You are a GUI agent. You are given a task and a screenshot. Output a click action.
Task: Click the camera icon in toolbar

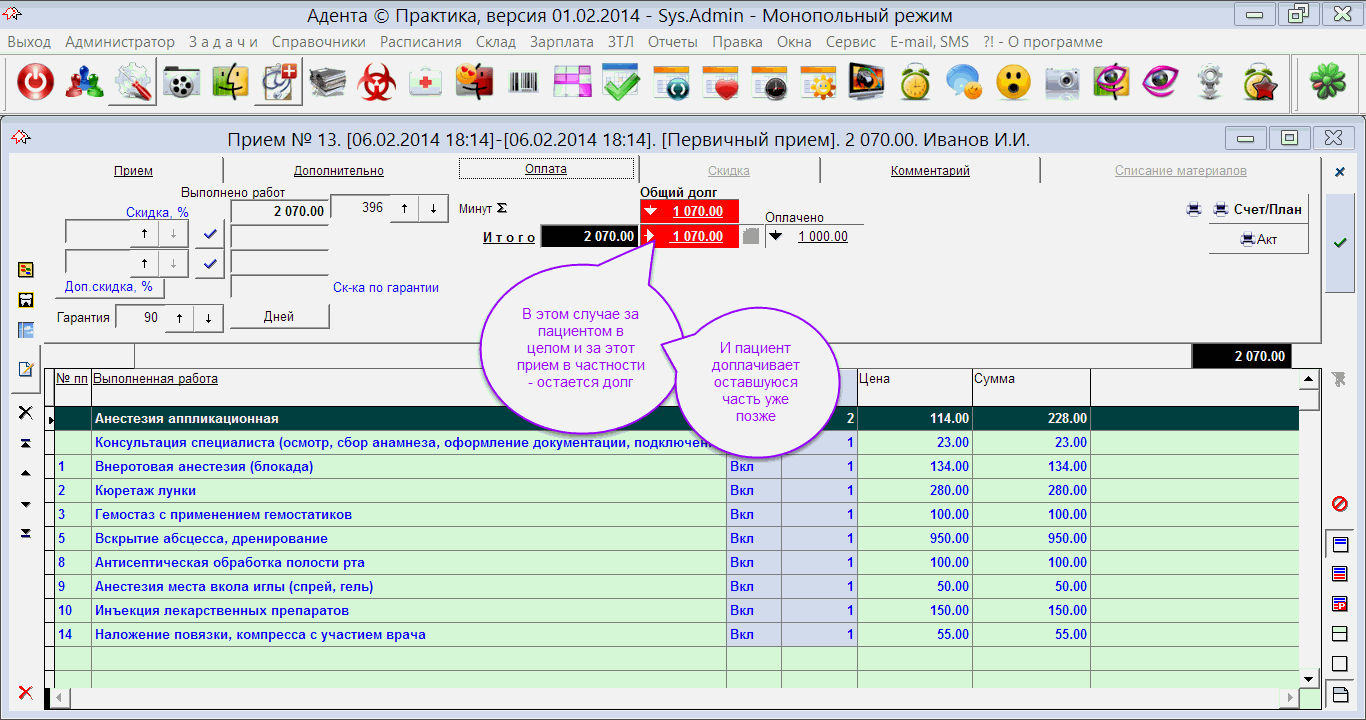pyautogui.click(x=1062, y=83)
